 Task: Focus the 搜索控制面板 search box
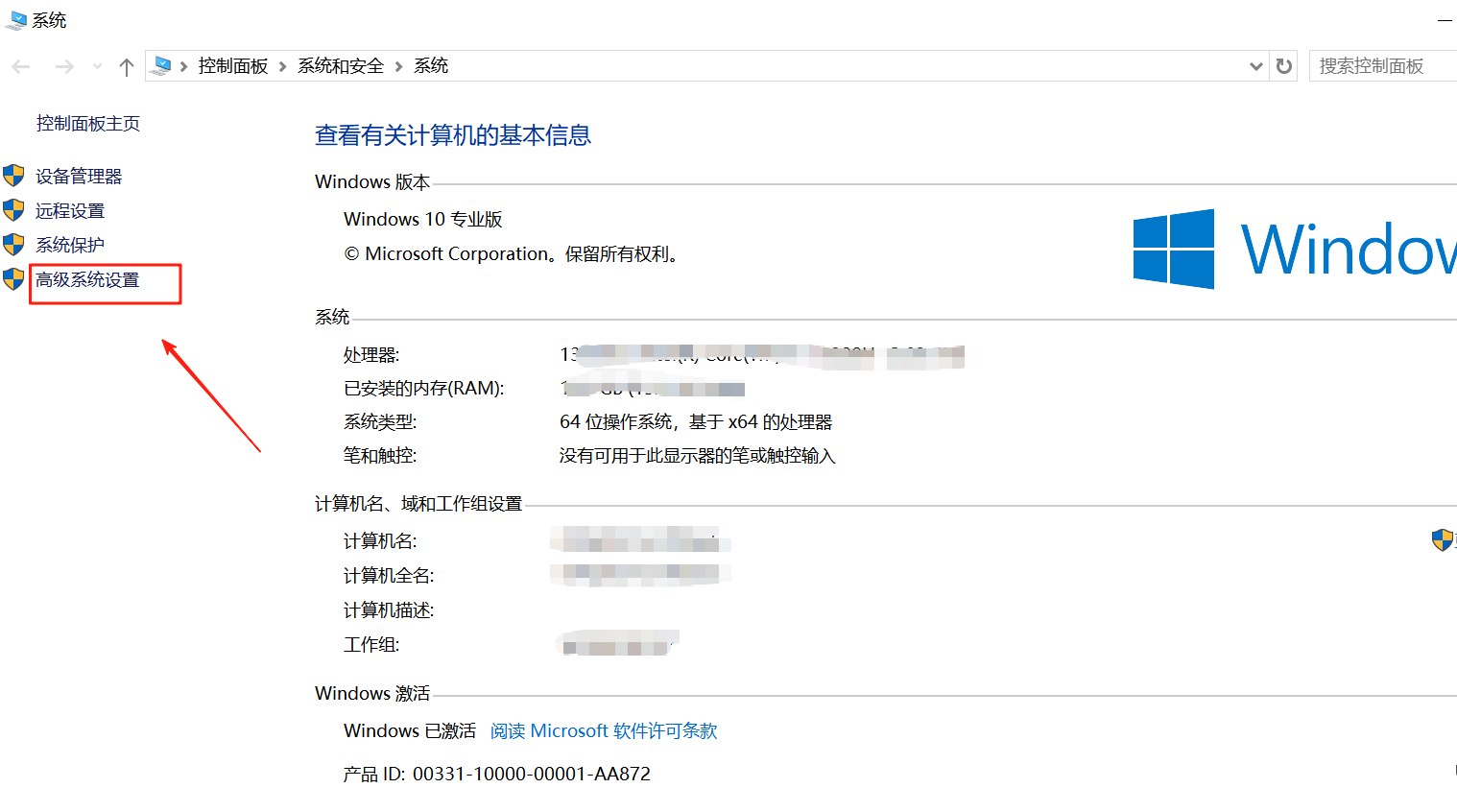(x=1383, y=66)
